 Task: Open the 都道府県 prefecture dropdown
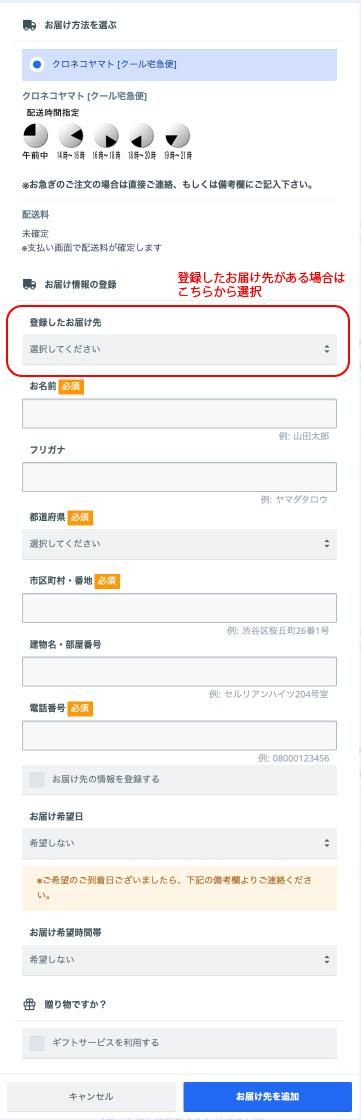coord(179,544)
